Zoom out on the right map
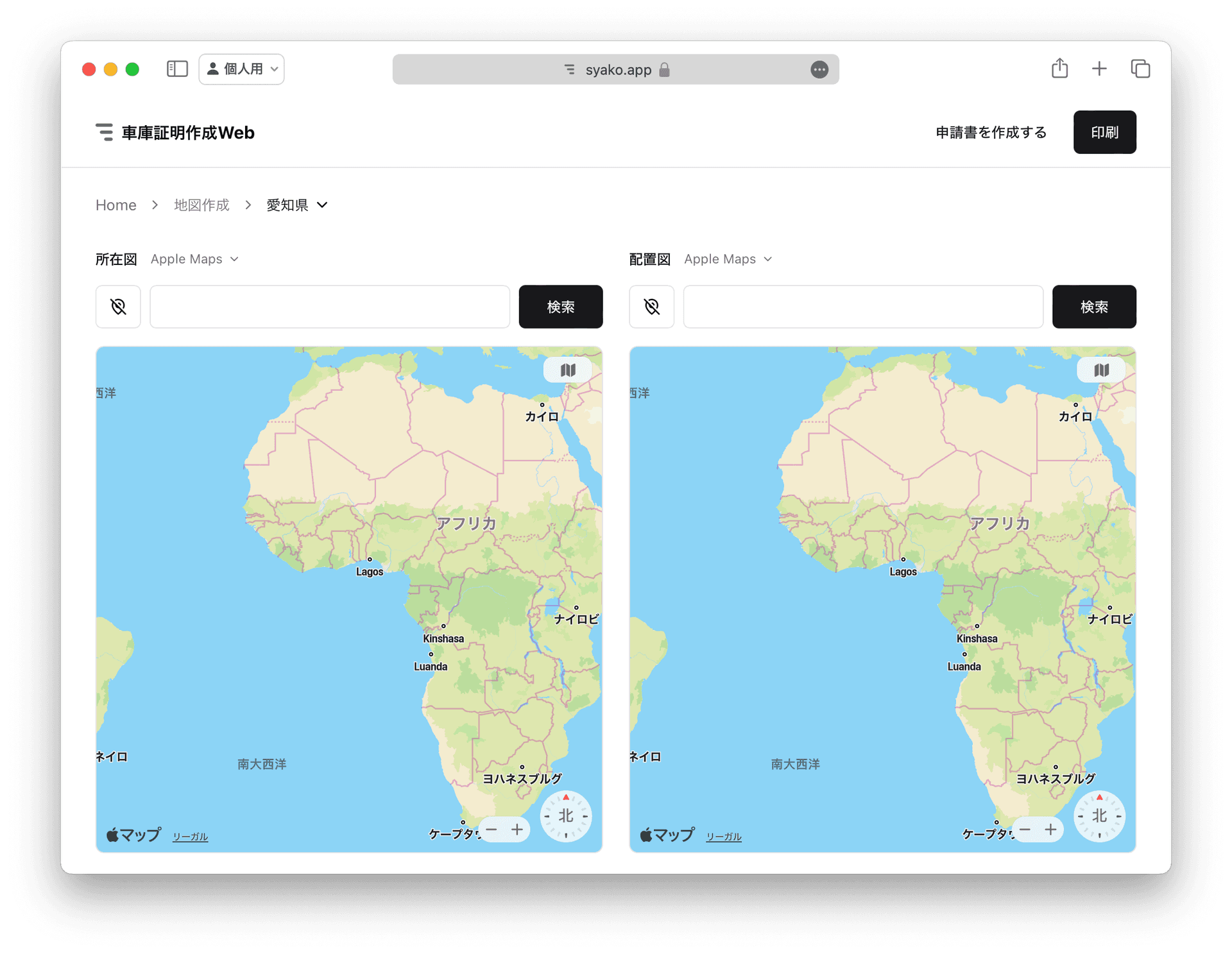Screen dimensions: 1232x954 pos(1025,830)
